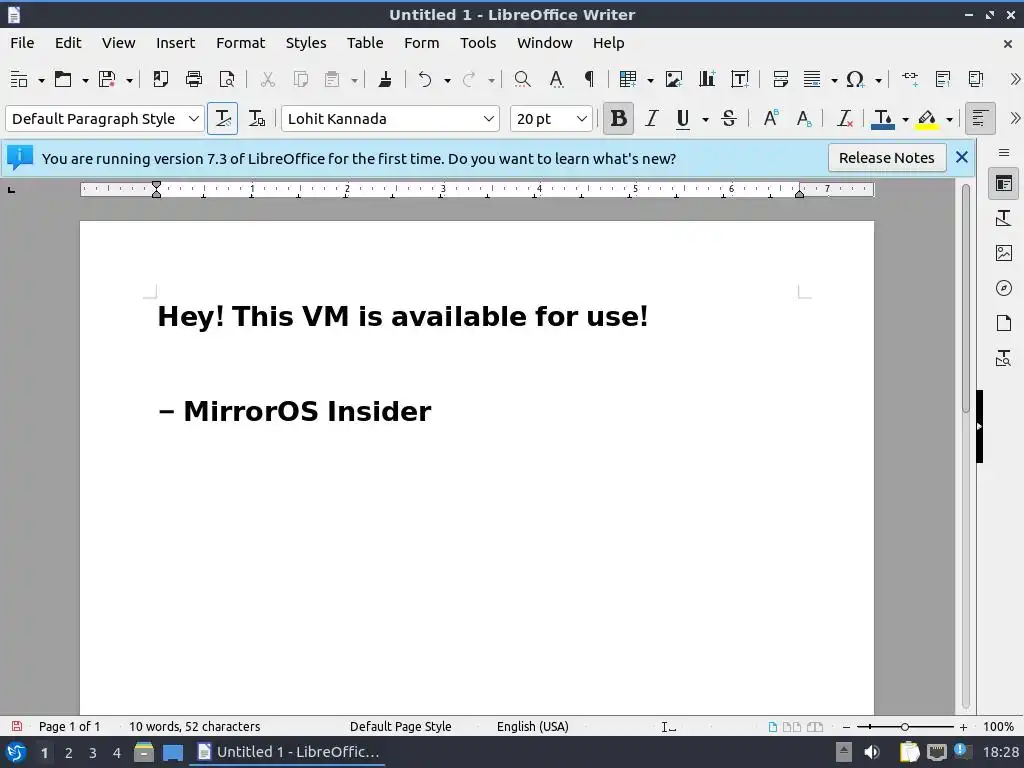
Task: Toggle Align Left button
Action: coord(980,119)
